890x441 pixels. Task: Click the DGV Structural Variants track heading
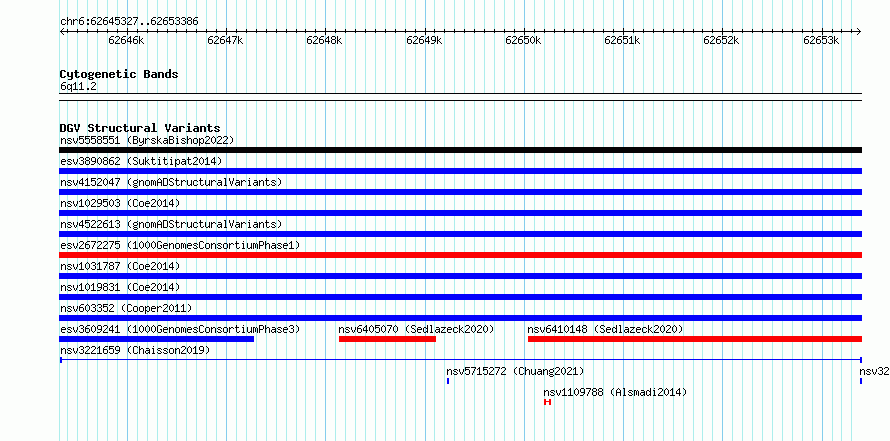point(140,128)
